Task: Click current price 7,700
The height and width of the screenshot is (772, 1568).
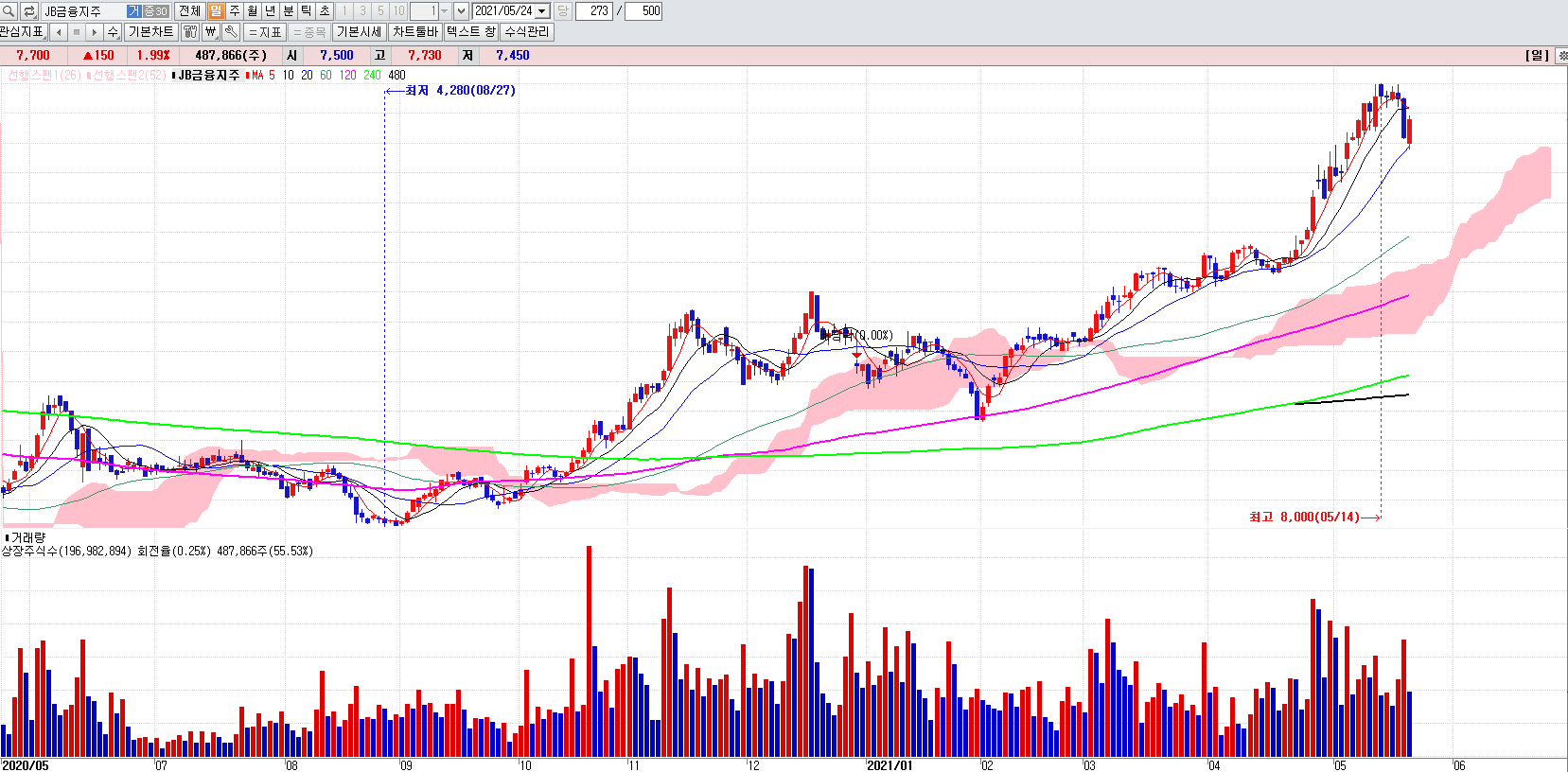Action: [x=33, y=56]
